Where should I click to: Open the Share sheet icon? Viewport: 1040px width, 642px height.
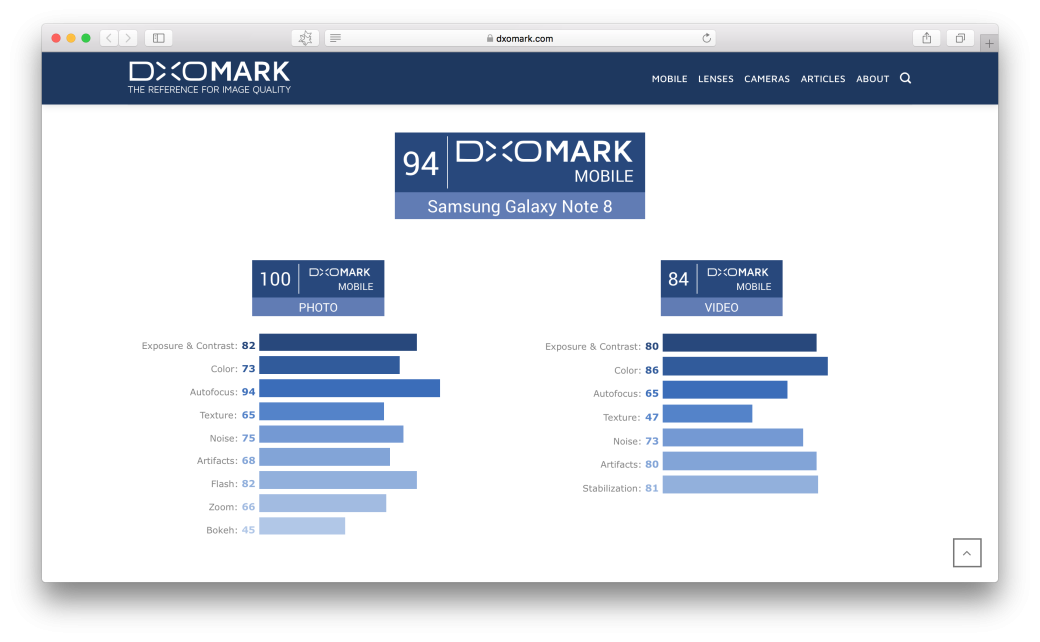[926, 38]
